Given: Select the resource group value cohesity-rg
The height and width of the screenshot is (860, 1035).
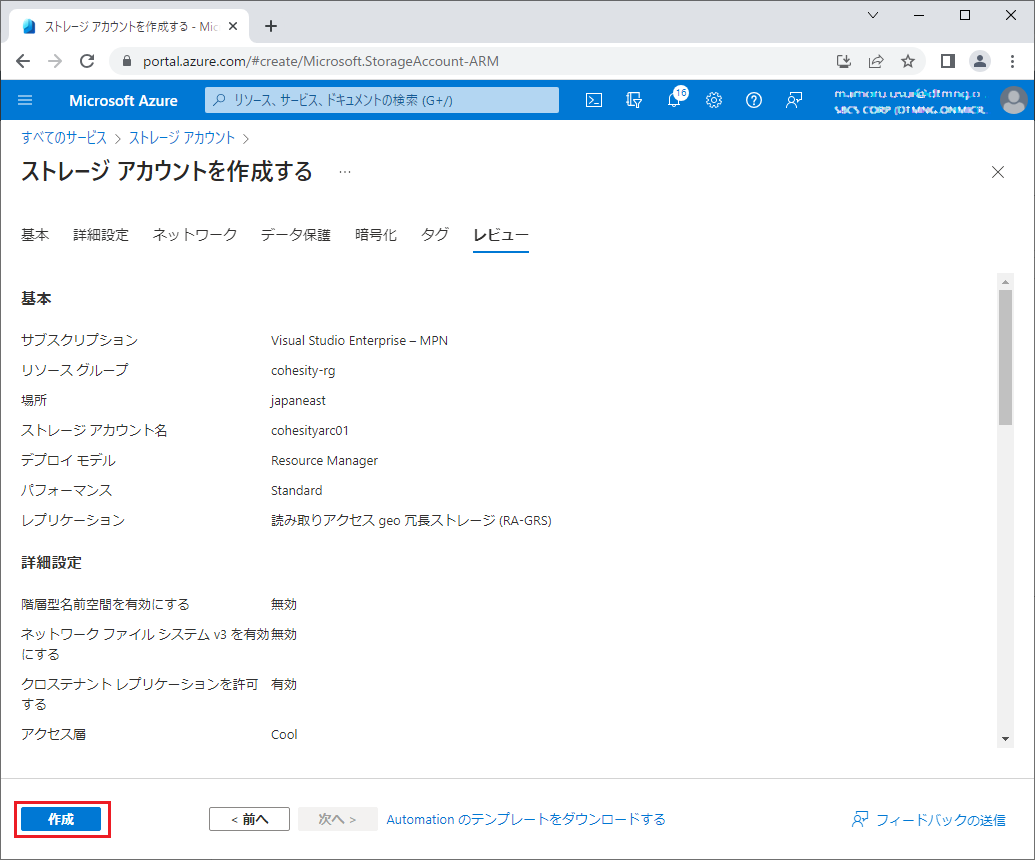Looking at the screenshot, I should click(x=303, y=370).
